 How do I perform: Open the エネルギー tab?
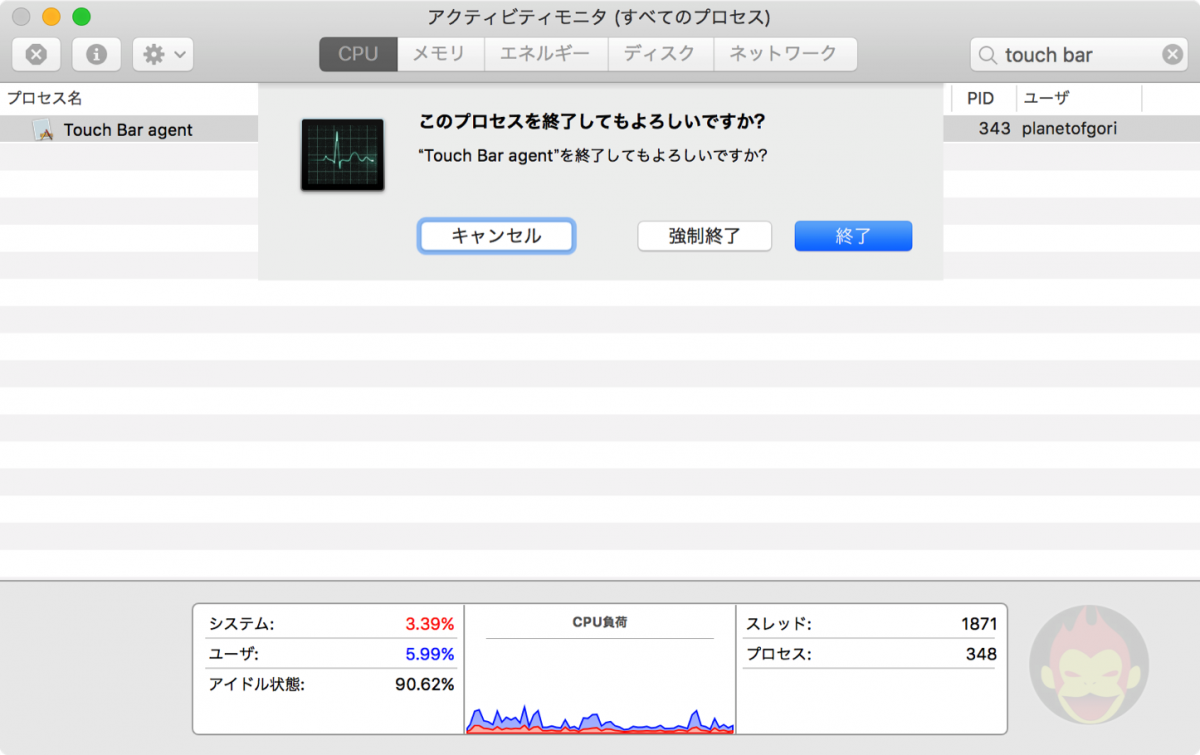546,54
